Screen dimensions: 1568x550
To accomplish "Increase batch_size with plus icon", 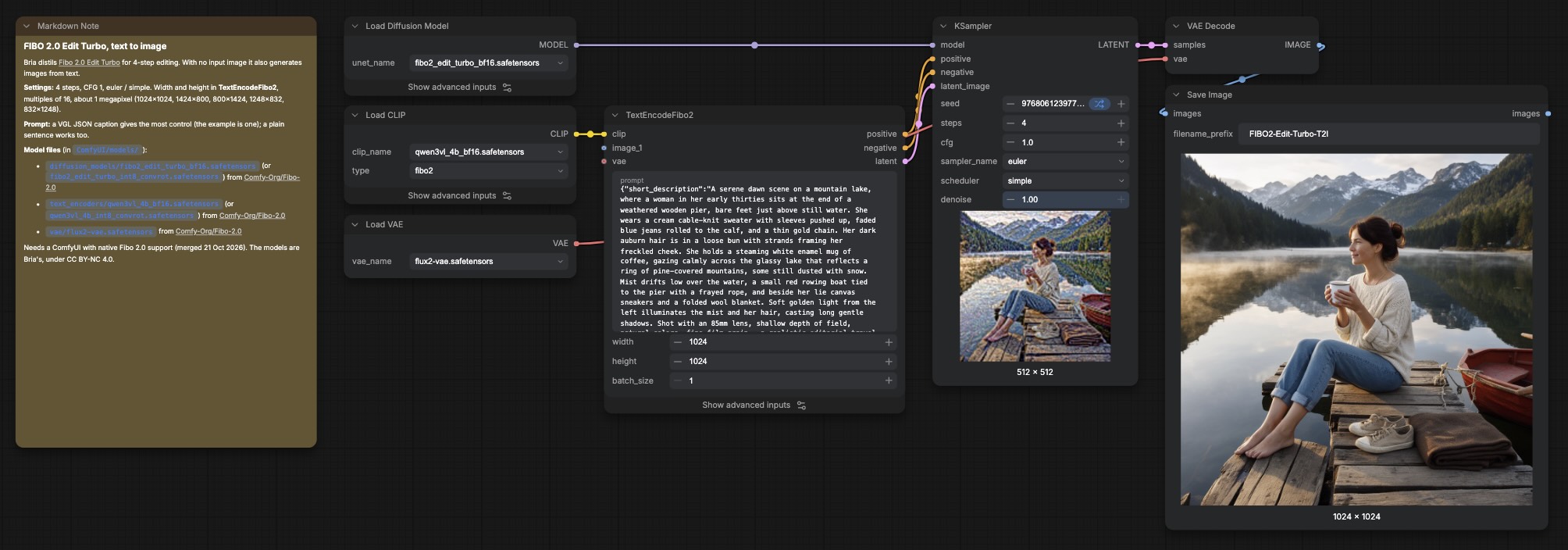I will point(889,380).
